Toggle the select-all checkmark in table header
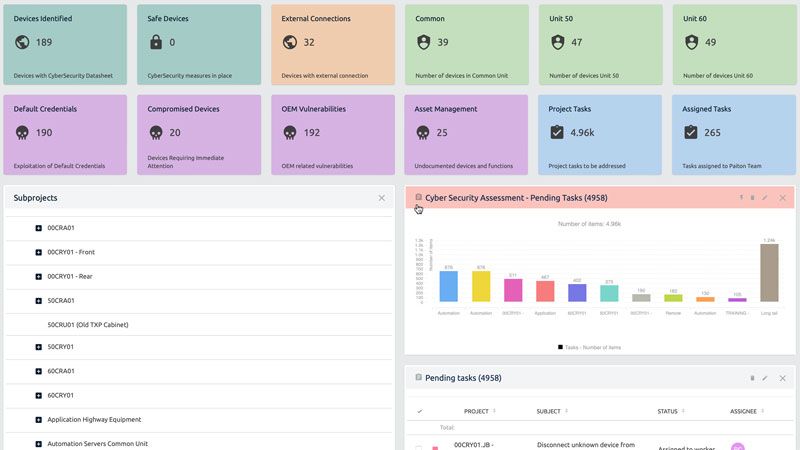Image resolution: width=800 pixels, height=450 pixels. (419, 411)
